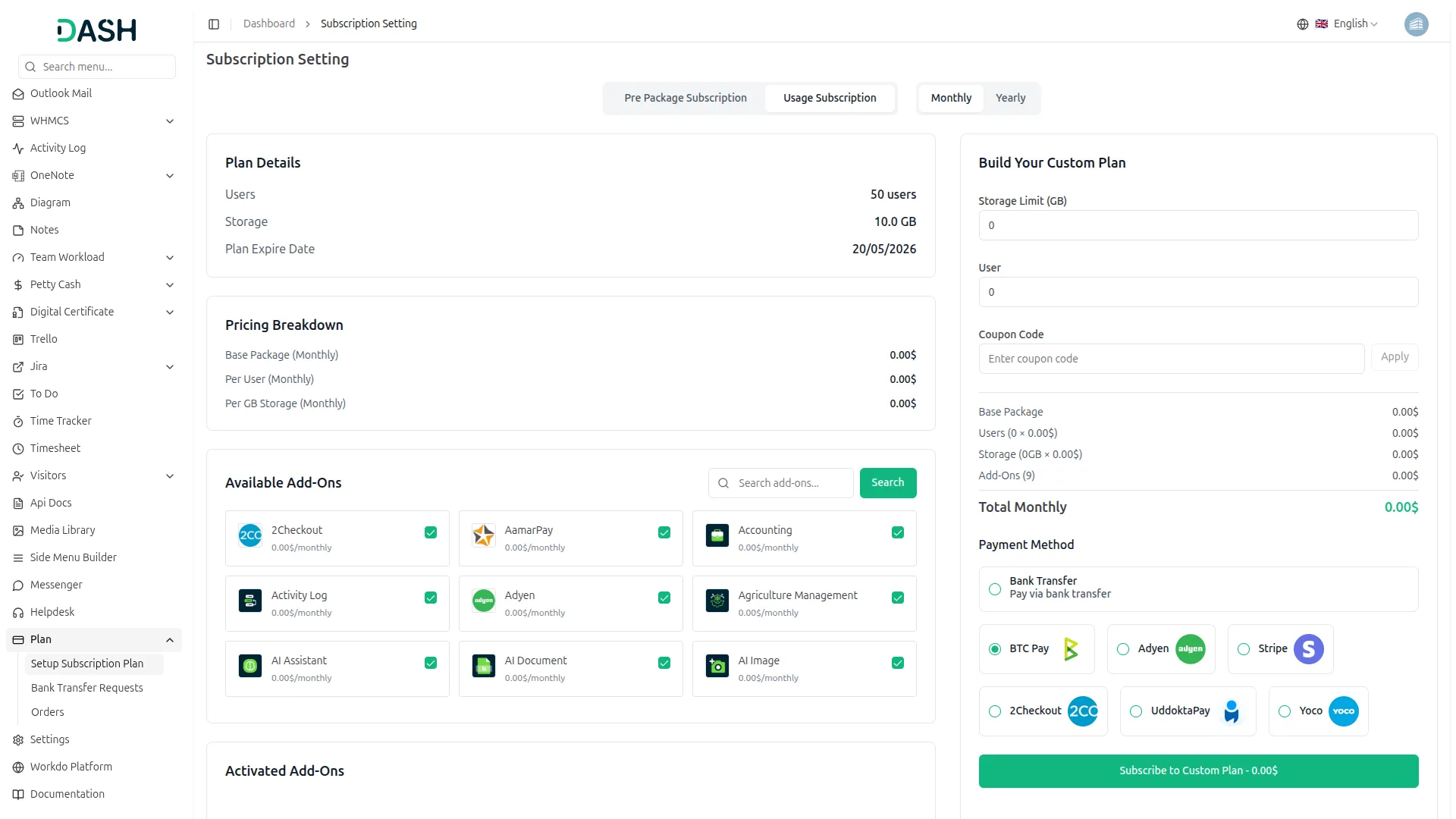Uncheck the 2Checkout add-on checkbox

[431, 532]
